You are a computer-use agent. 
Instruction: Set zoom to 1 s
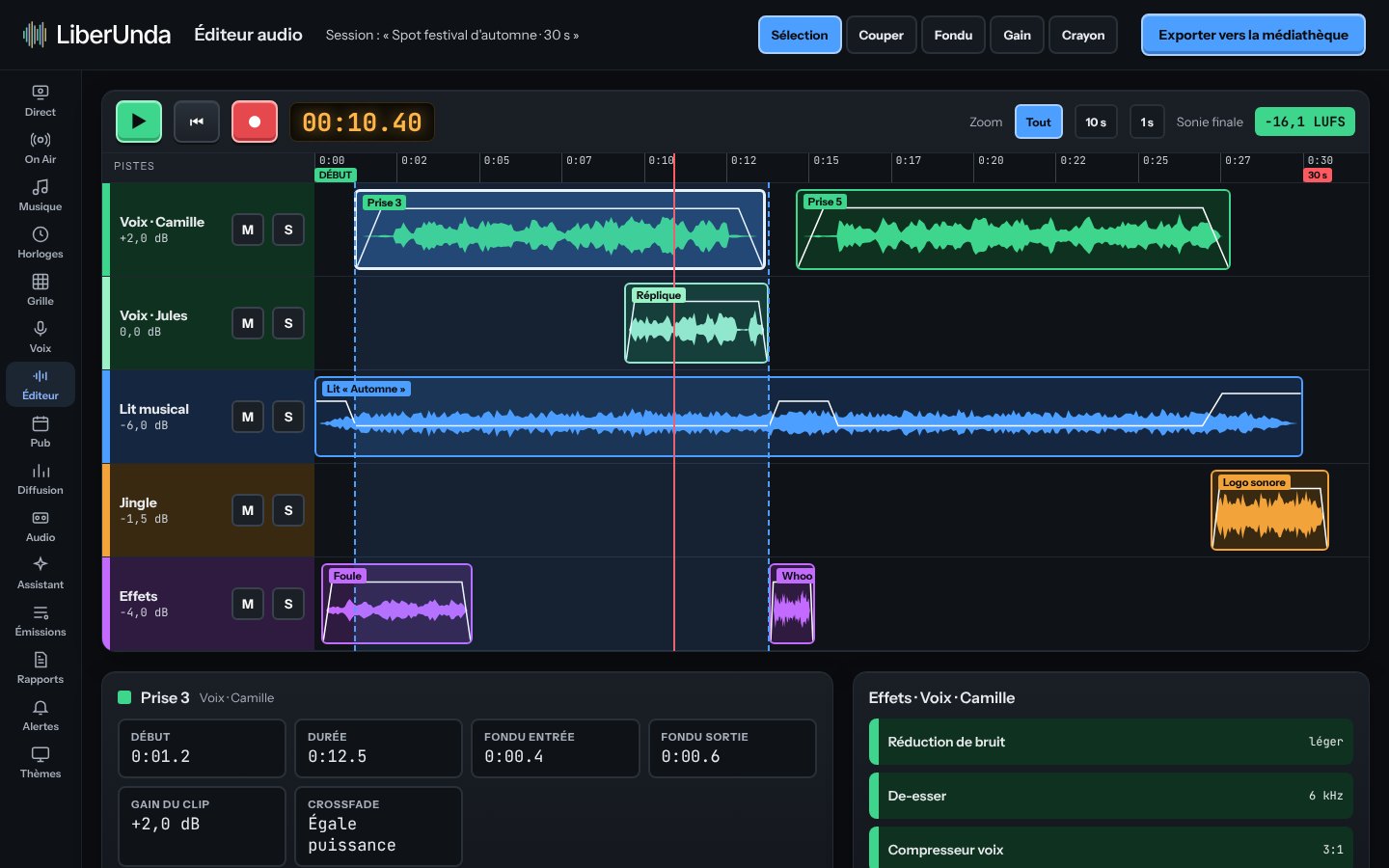[1147, 122]
